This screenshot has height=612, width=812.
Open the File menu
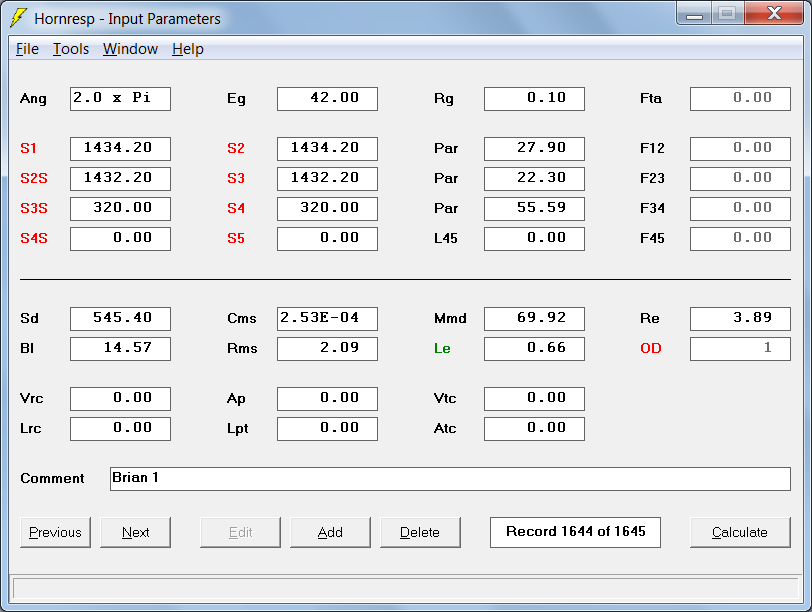pos(27,49)
